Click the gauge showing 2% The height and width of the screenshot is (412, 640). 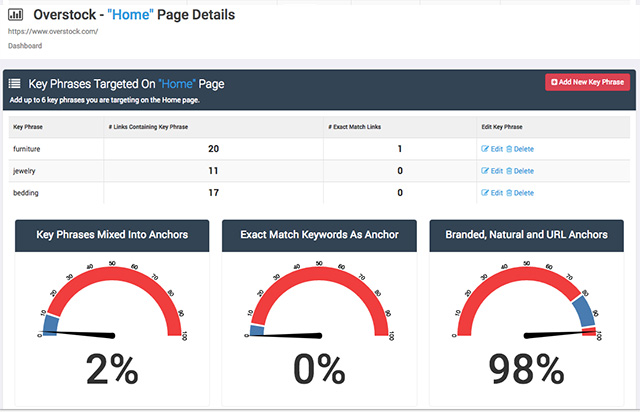pos(112,302)
